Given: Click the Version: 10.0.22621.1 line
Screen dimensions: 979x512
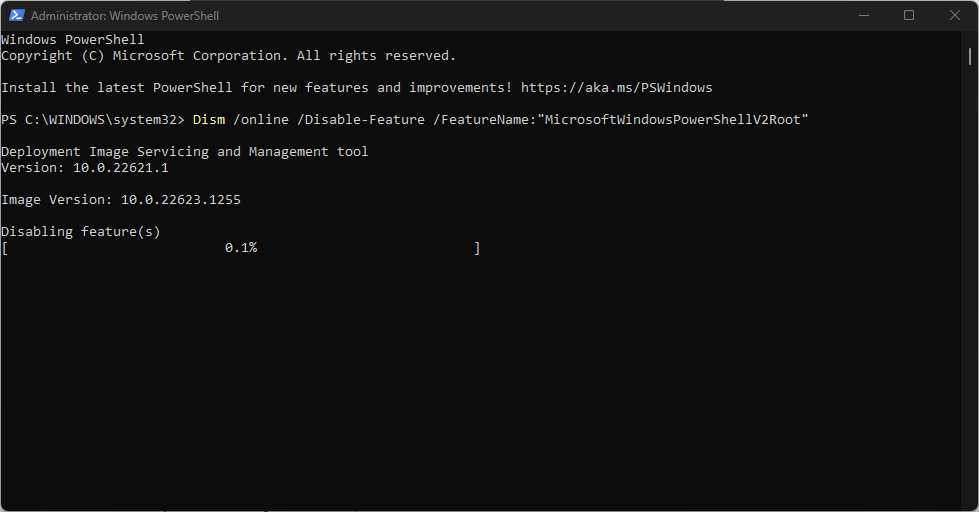Looking at the screenshot, I should (x=85, y=167).
